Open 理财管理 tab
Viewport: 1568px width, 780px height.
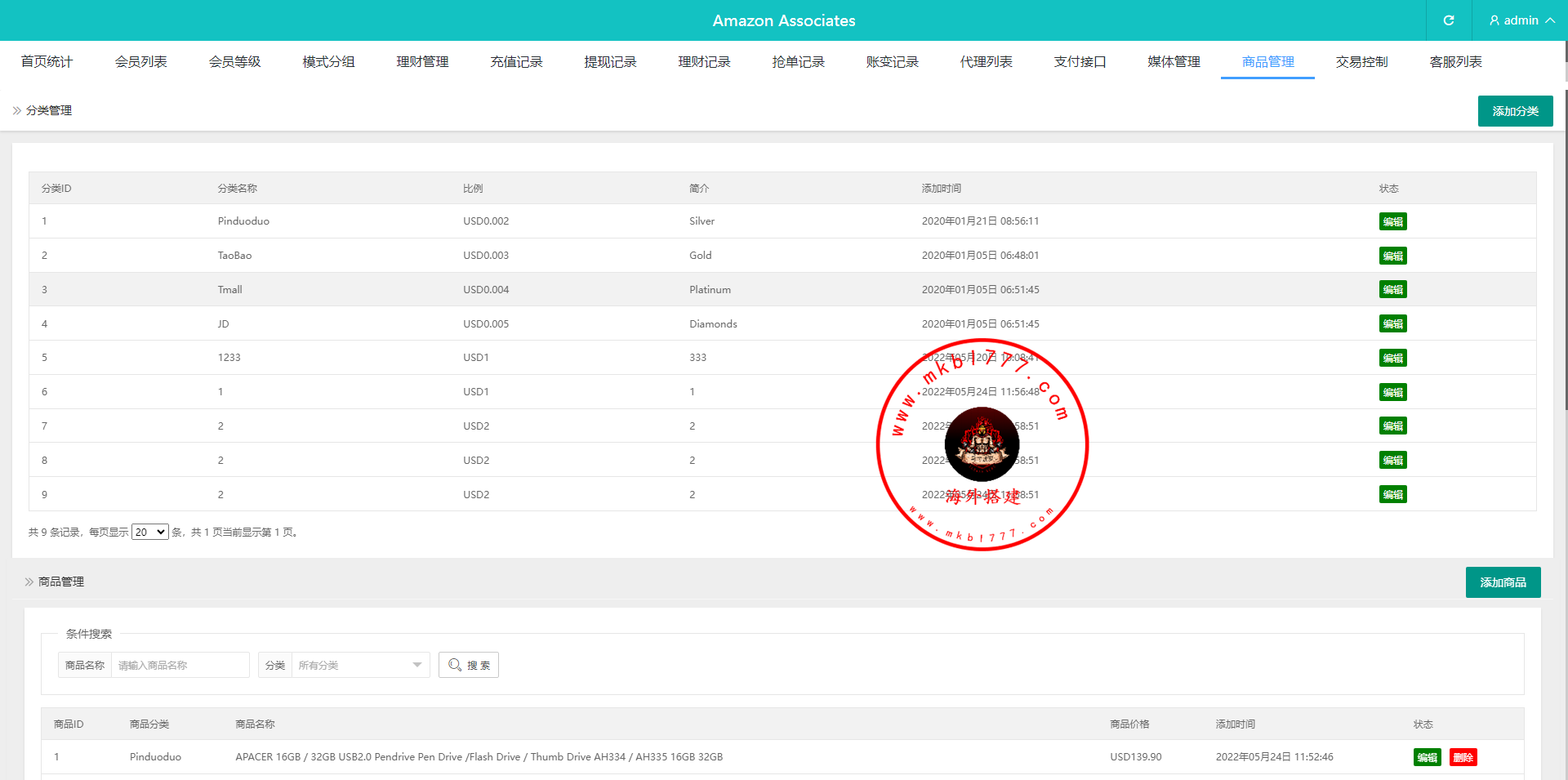click(x=422, y=61)
